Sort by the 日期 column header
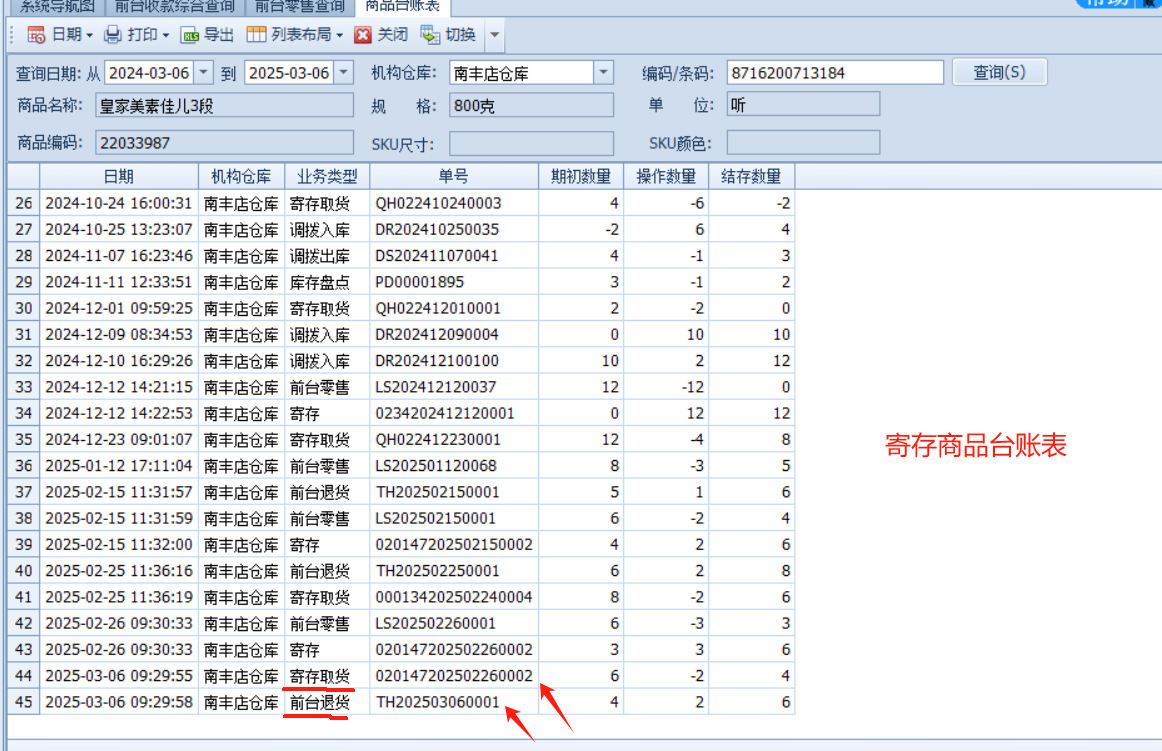This screenshot has height=751, width=1162. pyautogui.click(x=119, y=176)
